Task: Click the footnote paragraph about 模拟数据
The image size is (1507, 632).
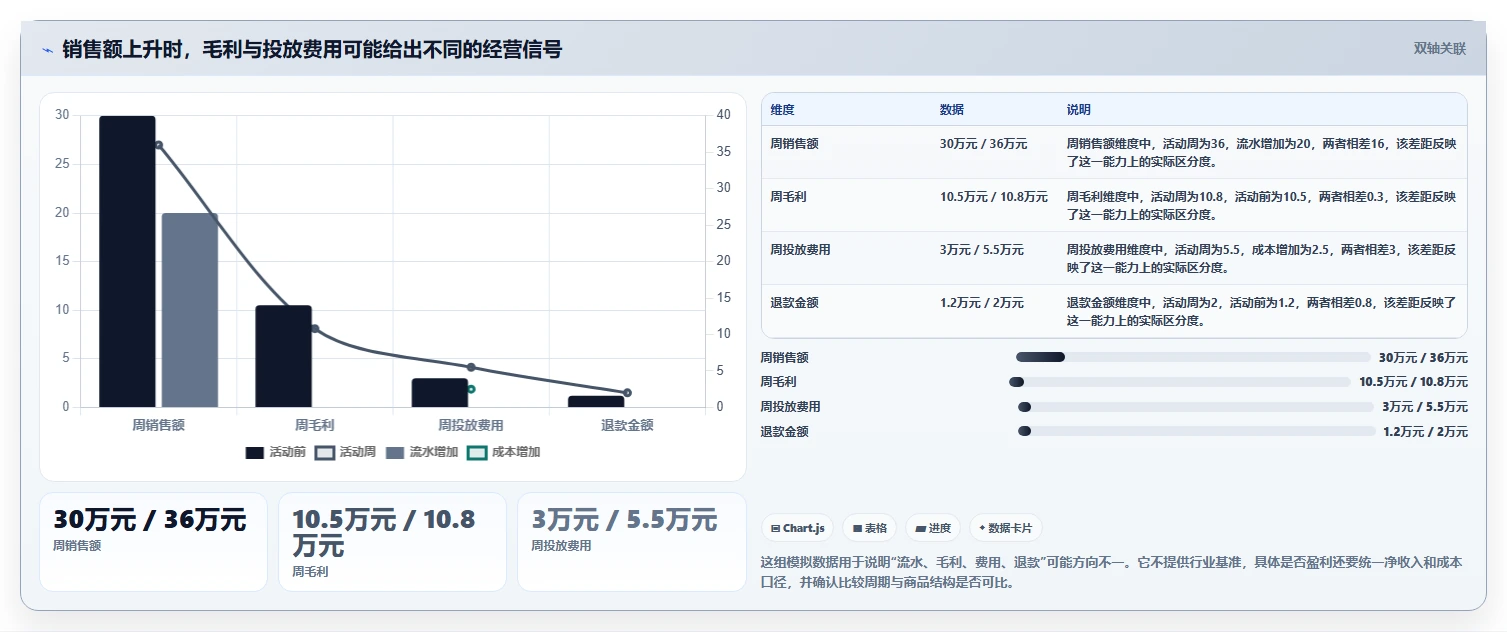Action: click(1111, 572)
